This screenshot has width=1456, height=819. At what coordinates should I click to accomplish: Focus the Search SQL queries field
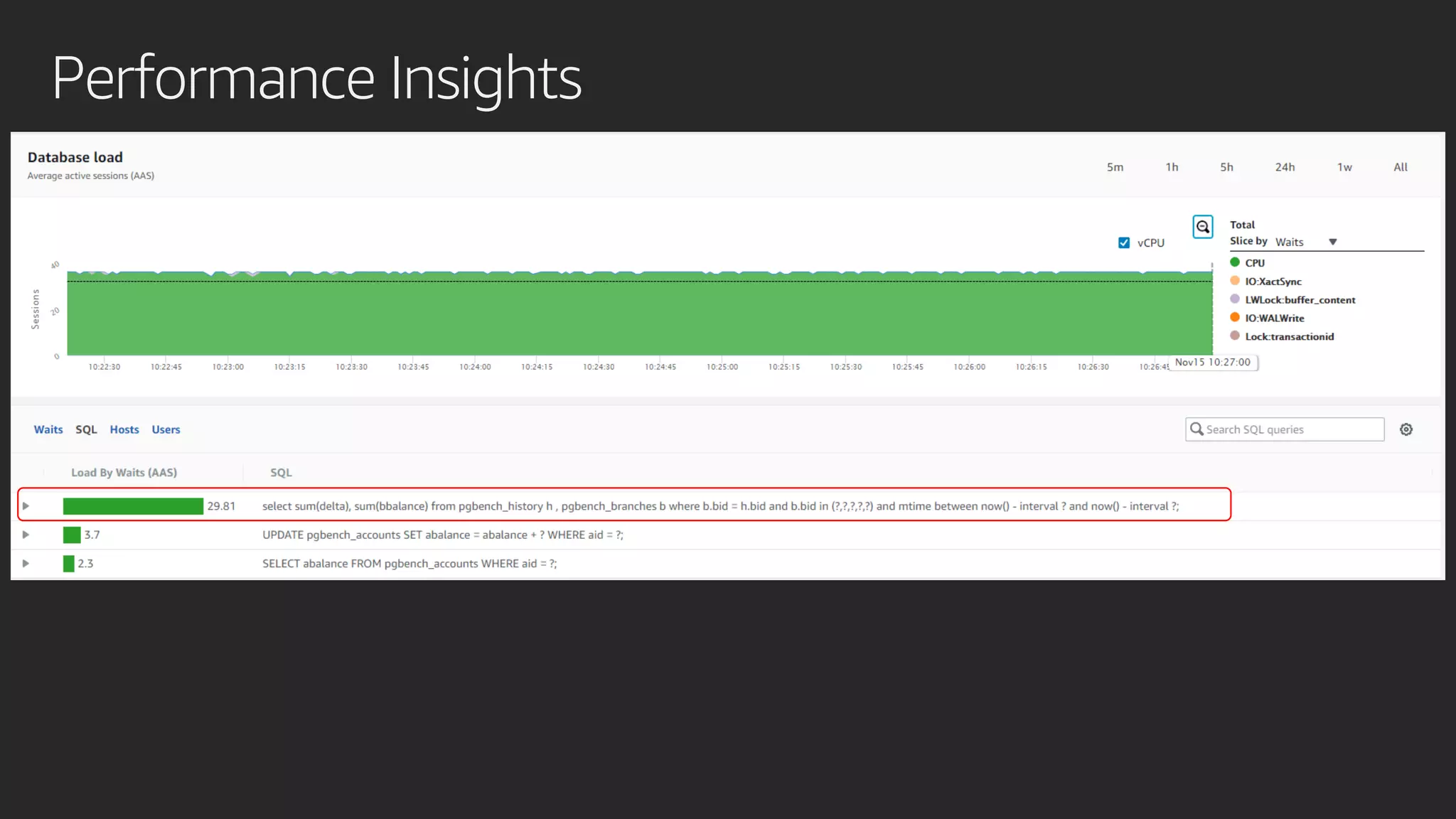coord(1285,429)
